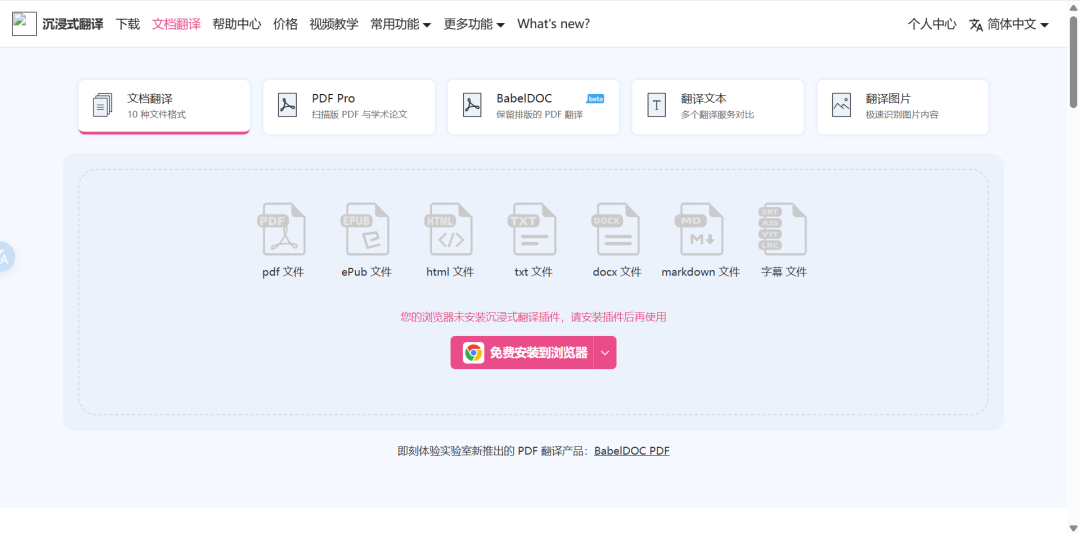1080x534 pixels.
Task: Open the 更多功能 dropdown menu
Action: [474, 24]
